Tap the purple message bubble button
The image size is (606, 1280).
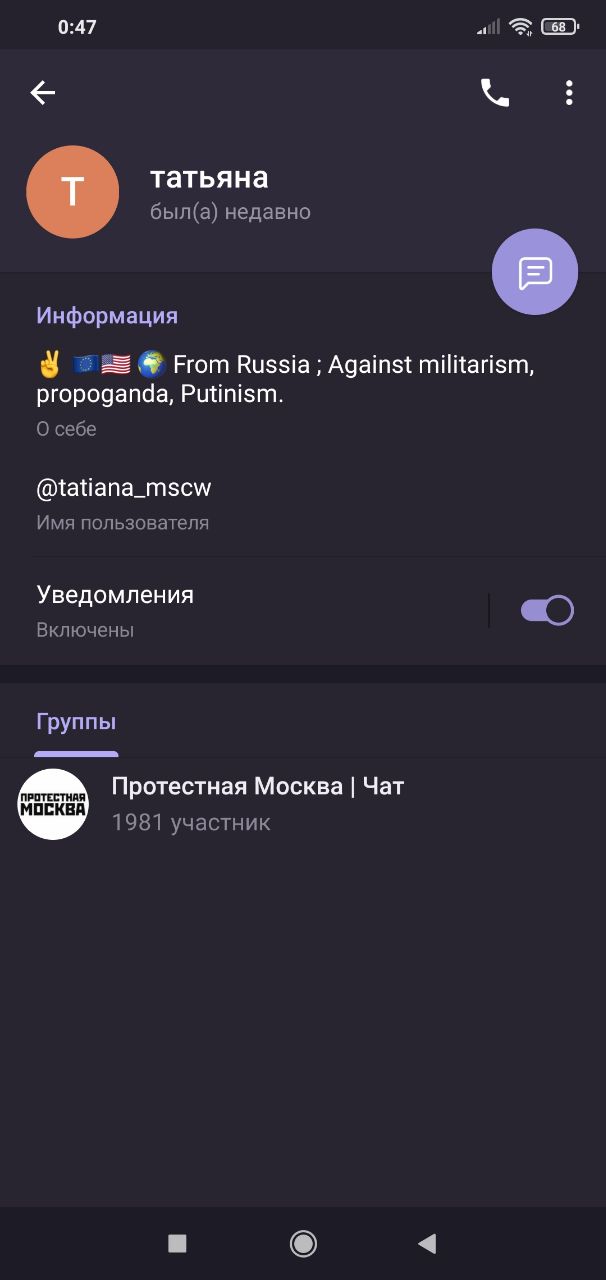[535, 272]
